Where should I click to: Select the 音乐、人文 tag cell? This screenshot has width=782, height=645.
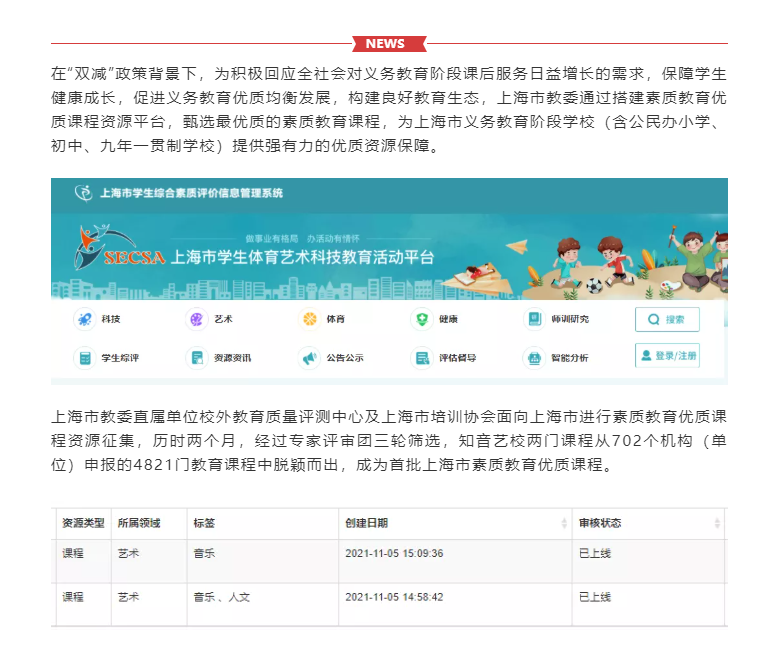[x=263, y=604]
